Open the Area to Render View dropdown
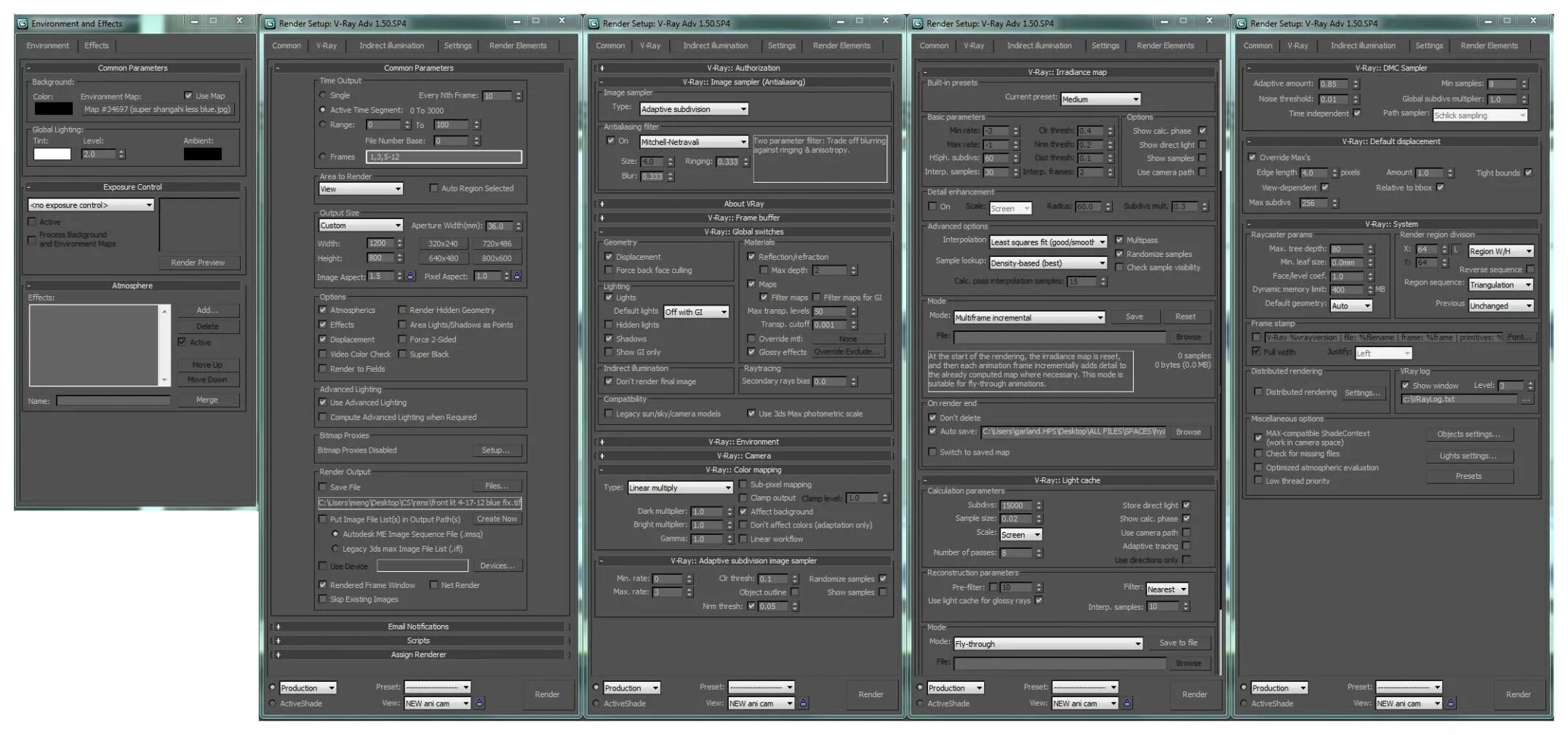This screenshot has height=735, width=1568. (361, 189)
